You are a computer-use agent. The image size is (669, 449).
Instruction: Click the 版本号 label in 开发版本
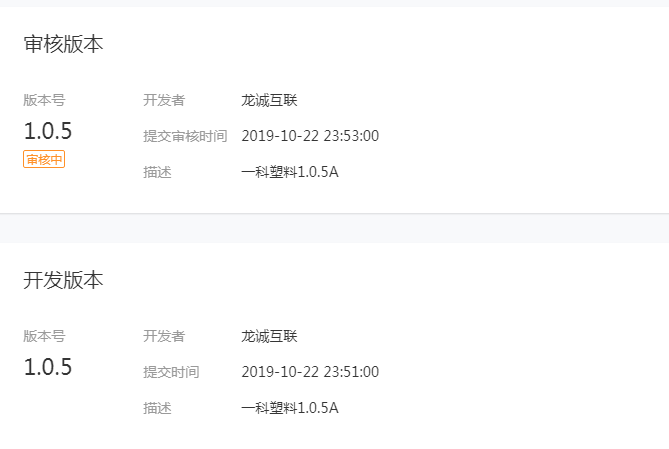pyautogui.click(x=44, y=336)
